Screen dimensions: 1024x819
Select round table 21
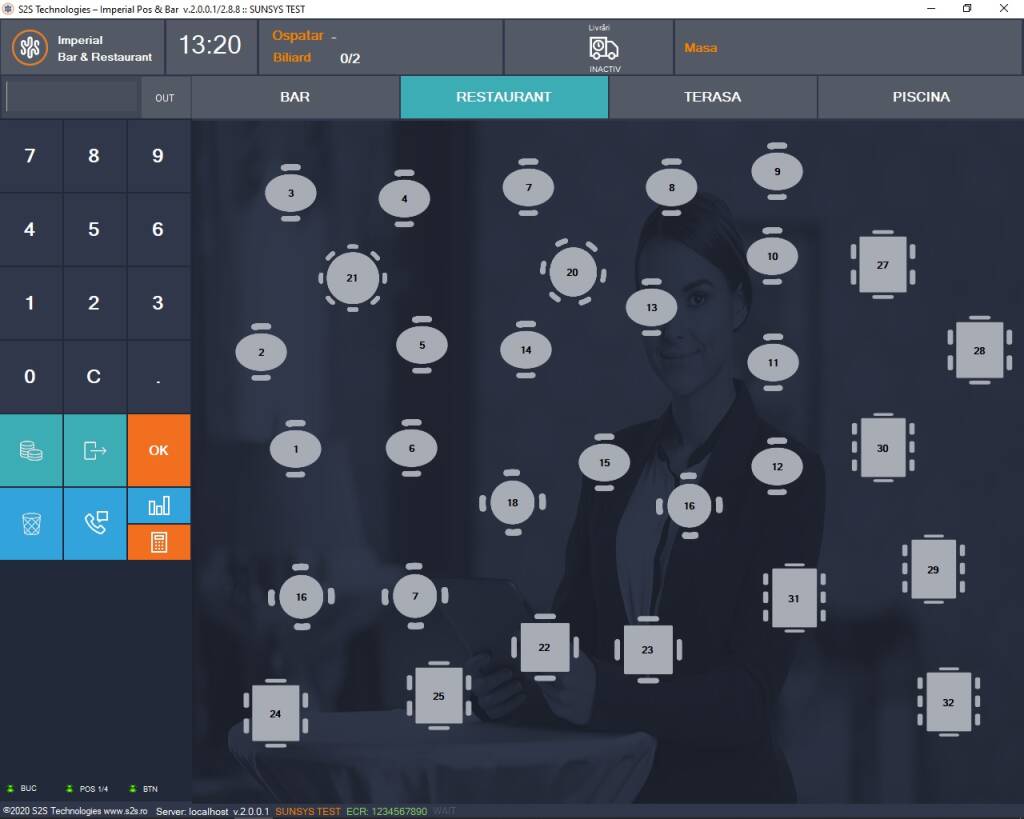352,278
